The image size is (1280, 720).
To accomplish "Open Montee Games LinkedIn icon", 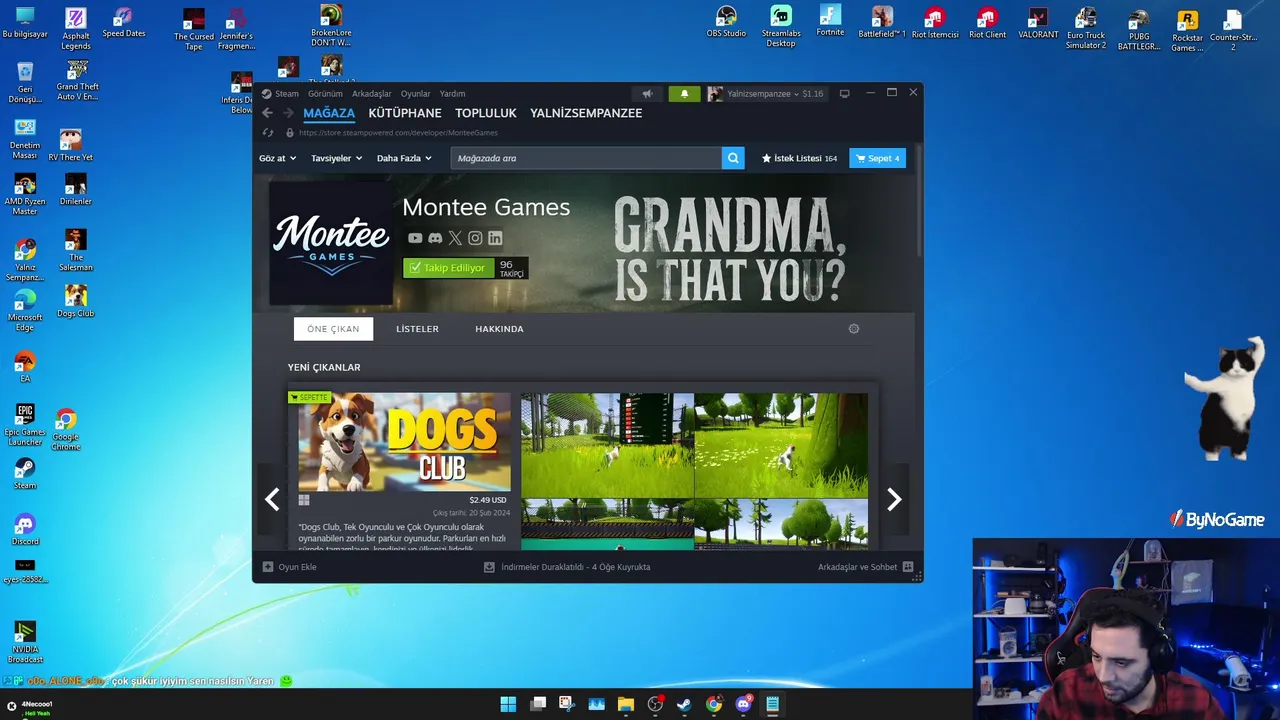I will [495, 238].
